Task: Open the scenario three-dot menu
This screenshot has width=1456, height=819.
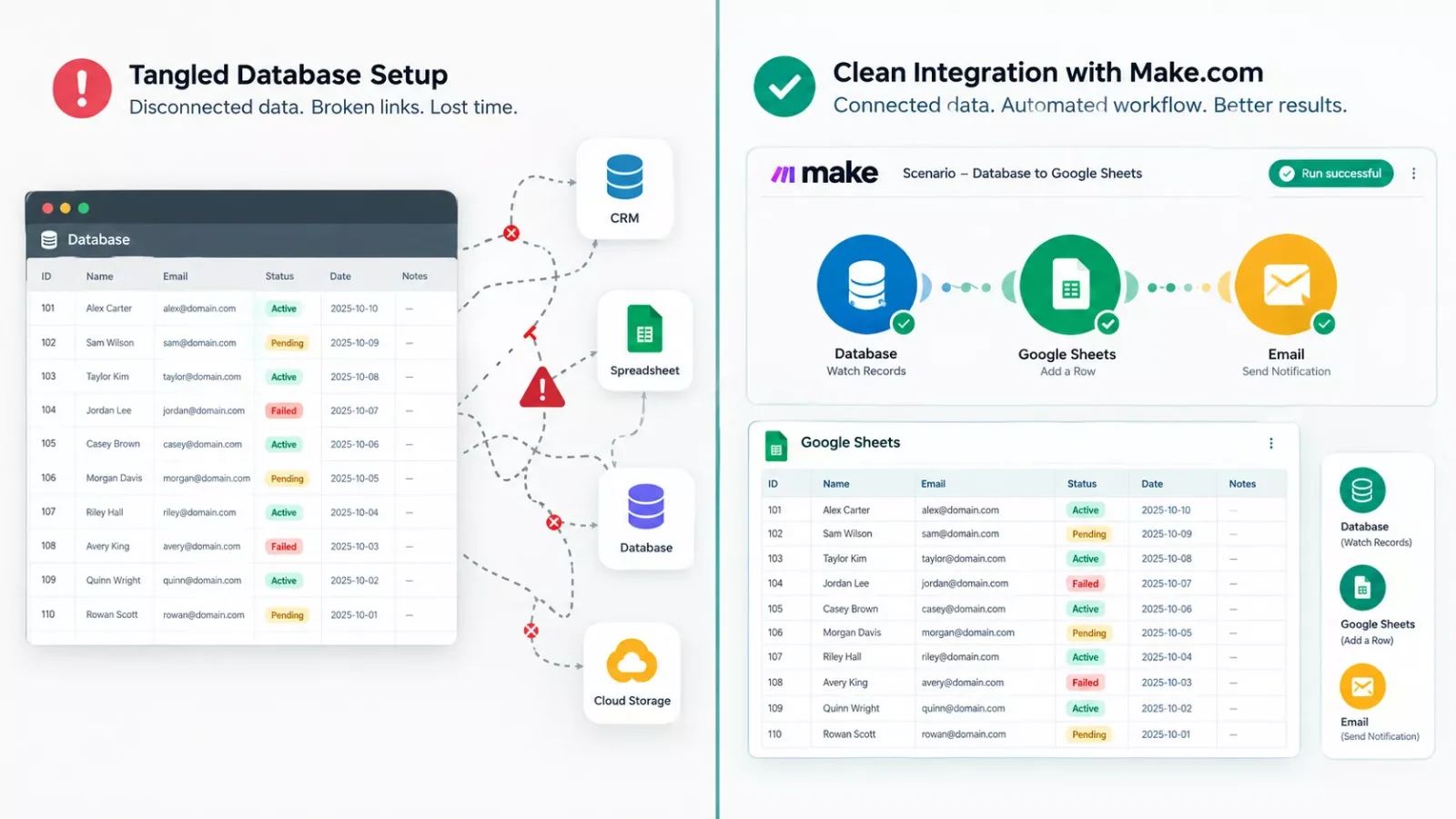Action: tap(1413, 173)
